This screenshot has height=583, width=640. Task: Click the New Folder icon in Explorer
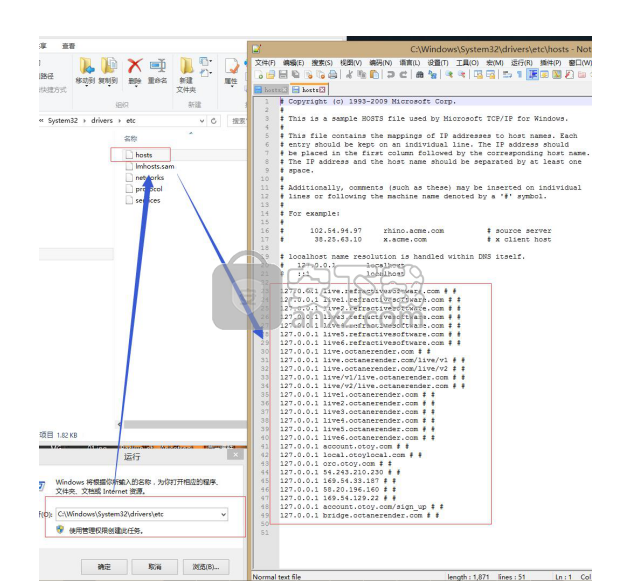(x=186, y=65)
